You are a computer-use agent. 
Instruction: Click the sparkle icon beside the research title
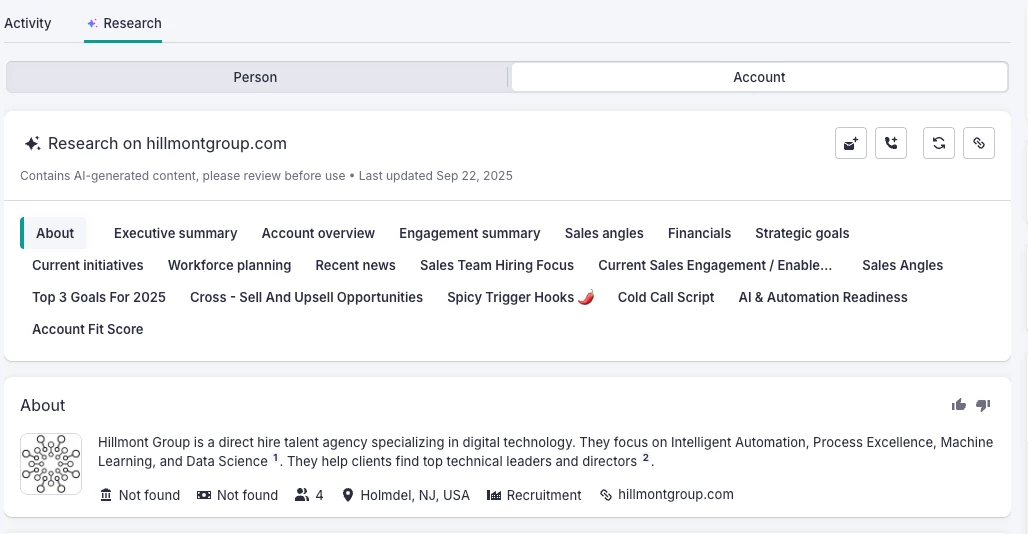pos(32,143)
